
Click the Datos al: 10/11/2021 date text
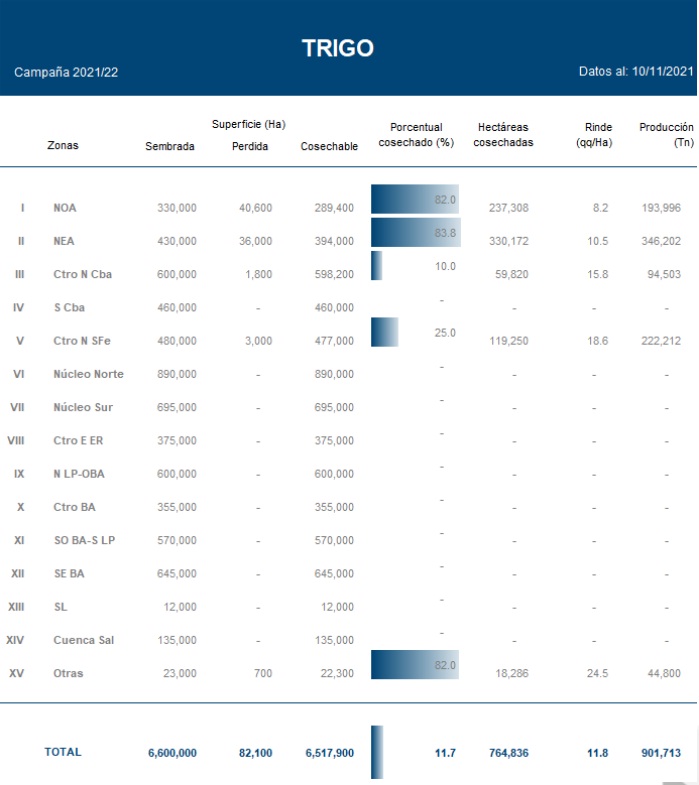pyautogui.click(x=635, y=72)
